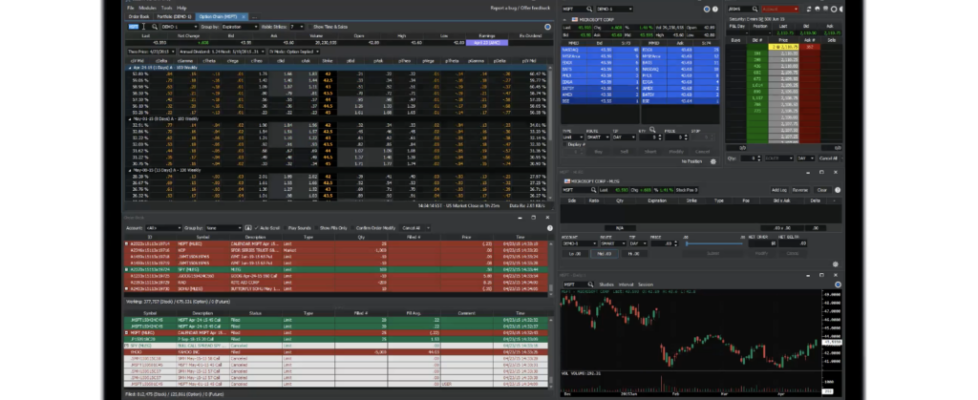The height and width of the screenshot is (400, 978).
Task: Open the DEMO 1 account dropdown in Option Chain
Action: click(179, 27)
